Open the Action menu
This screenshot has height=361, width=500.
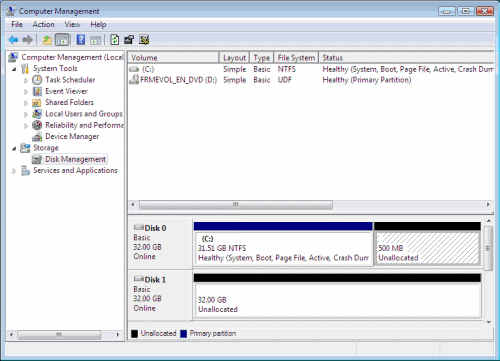(x=43, y=24)
